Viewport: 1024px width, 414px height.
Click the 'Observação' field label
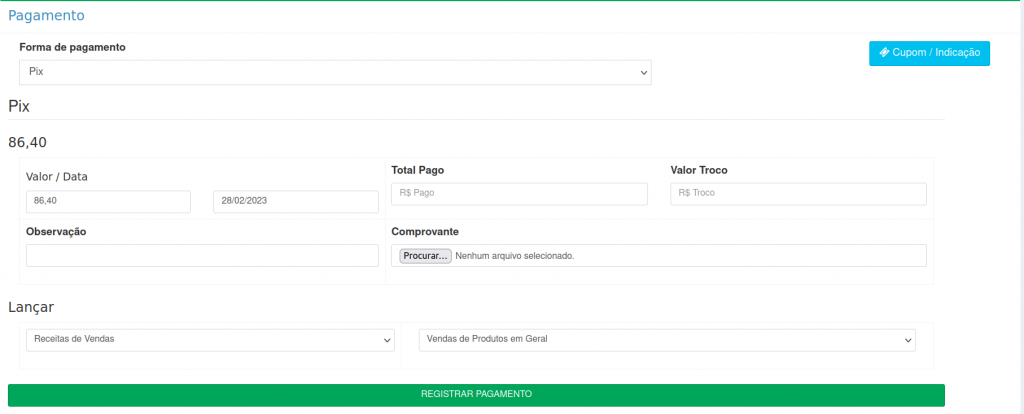(x=56, y=231)
